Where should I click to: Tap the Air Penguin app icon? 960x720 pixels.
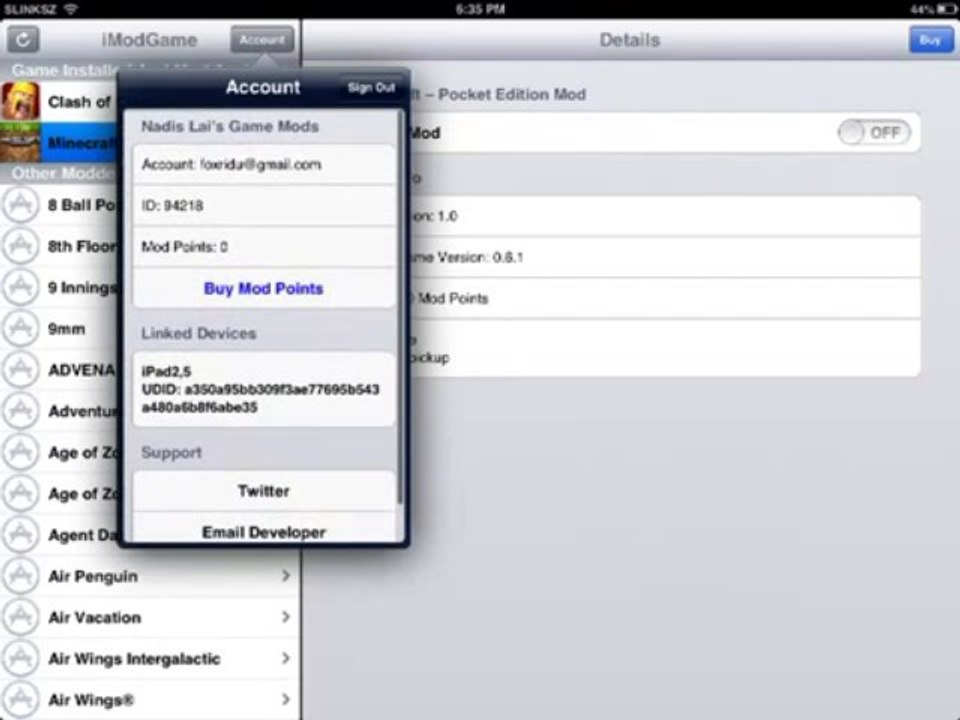(21, 576)
